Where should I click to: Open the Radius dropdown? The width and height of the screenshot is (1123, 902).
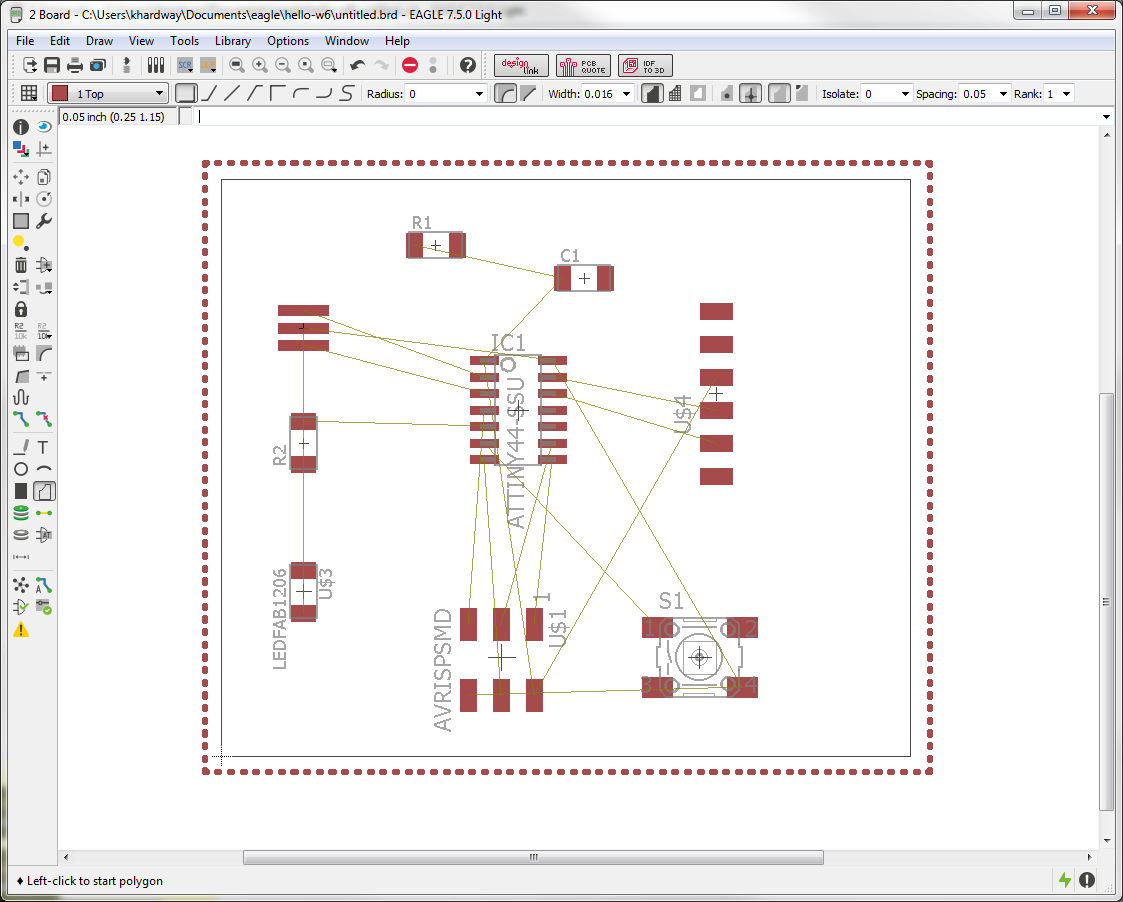pyautogui.click(x=479, y=94)
